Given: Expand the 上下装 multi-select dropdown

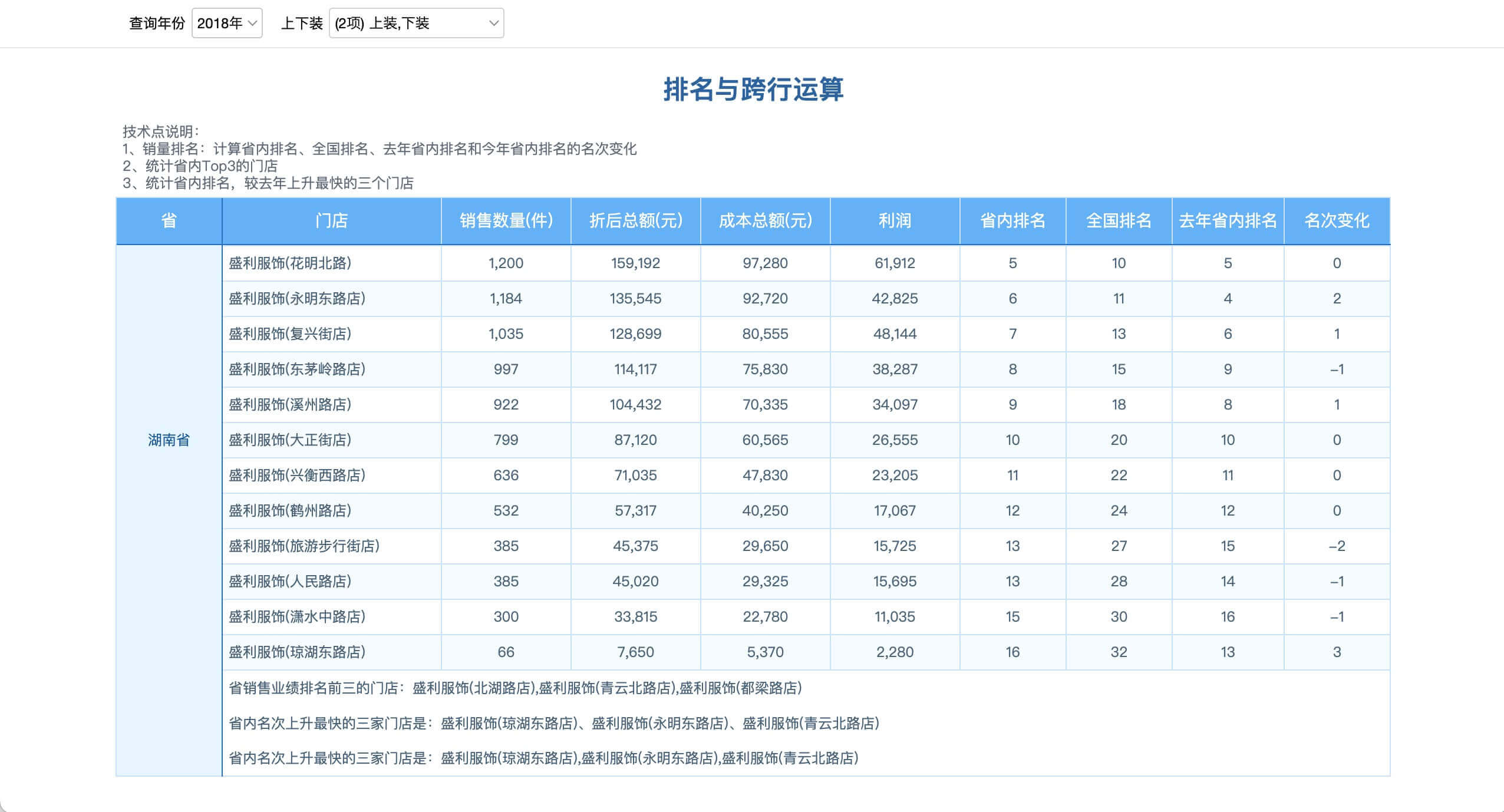Looking at the screenshot, I should coord(416,24).
